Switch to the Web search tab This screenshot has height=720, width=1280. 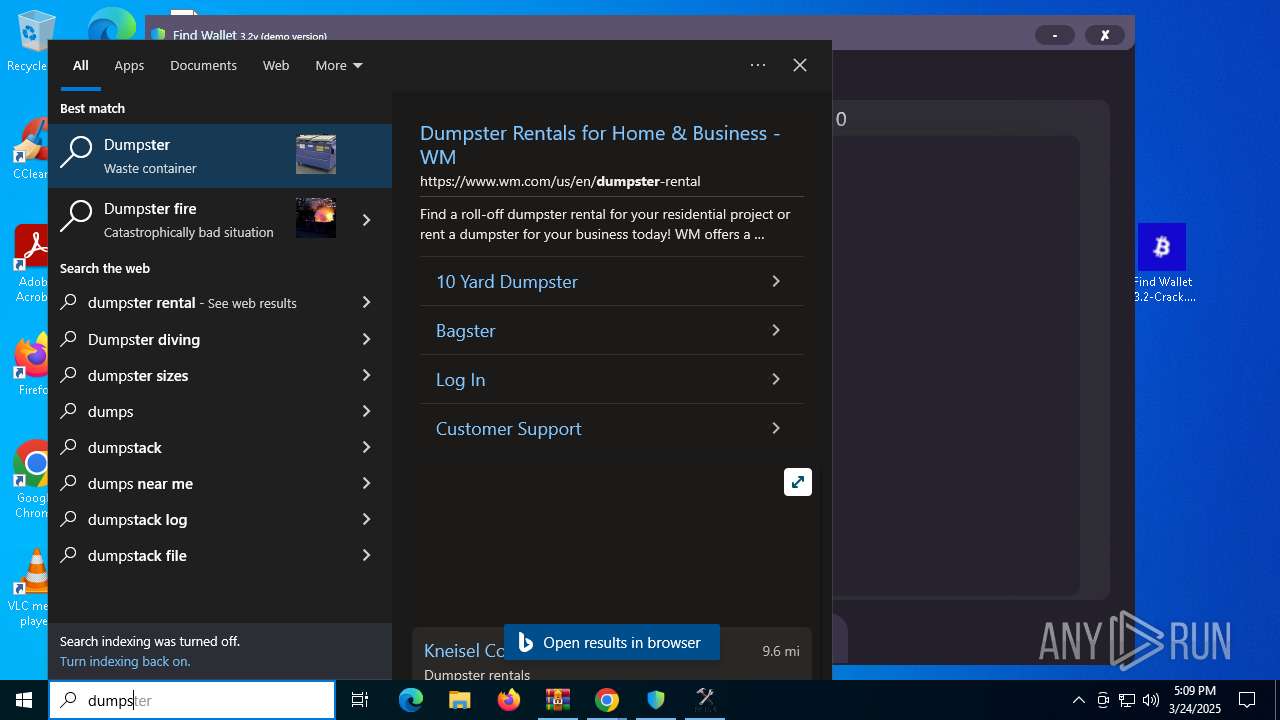pos(276,65)
